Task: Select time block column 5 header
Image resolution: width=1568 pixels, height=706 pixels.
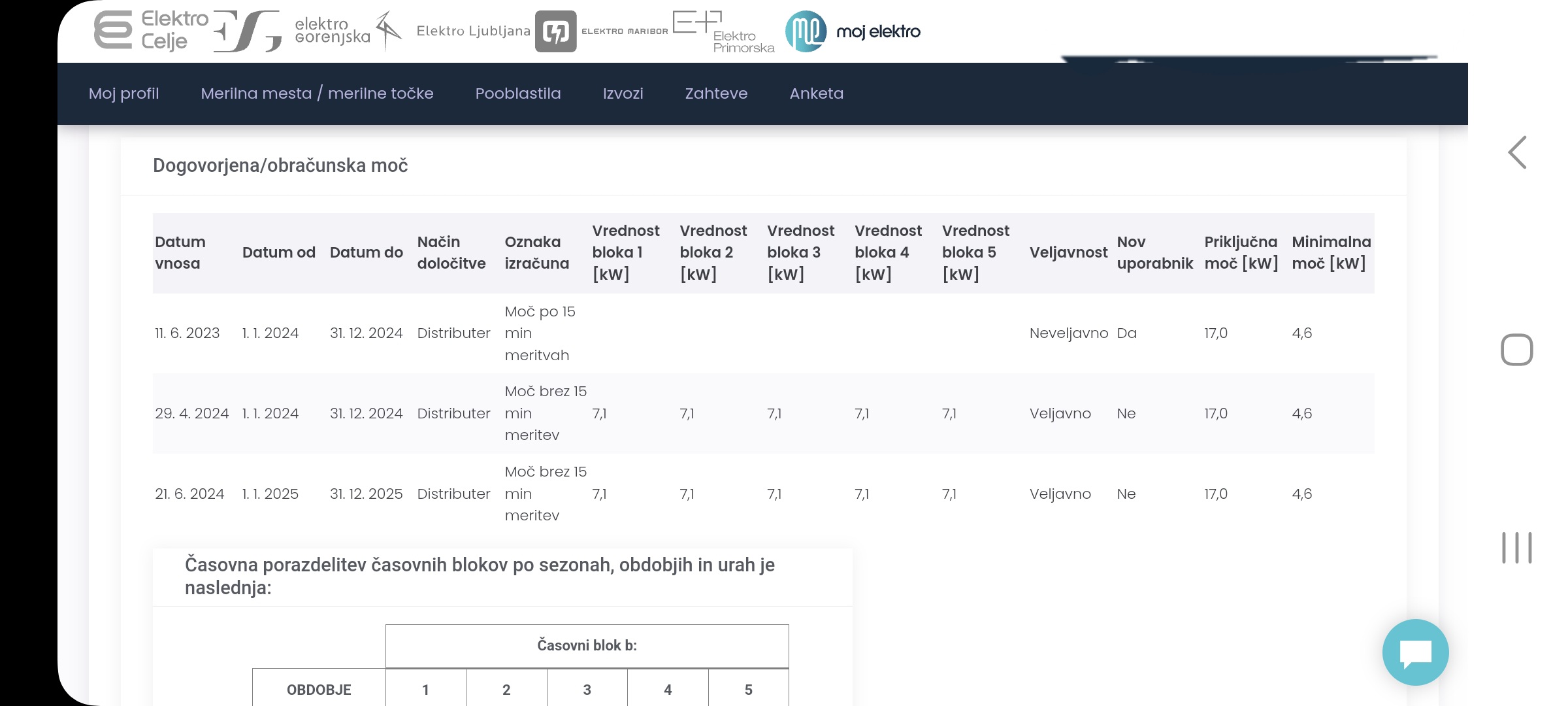Action: coord(749,688)
